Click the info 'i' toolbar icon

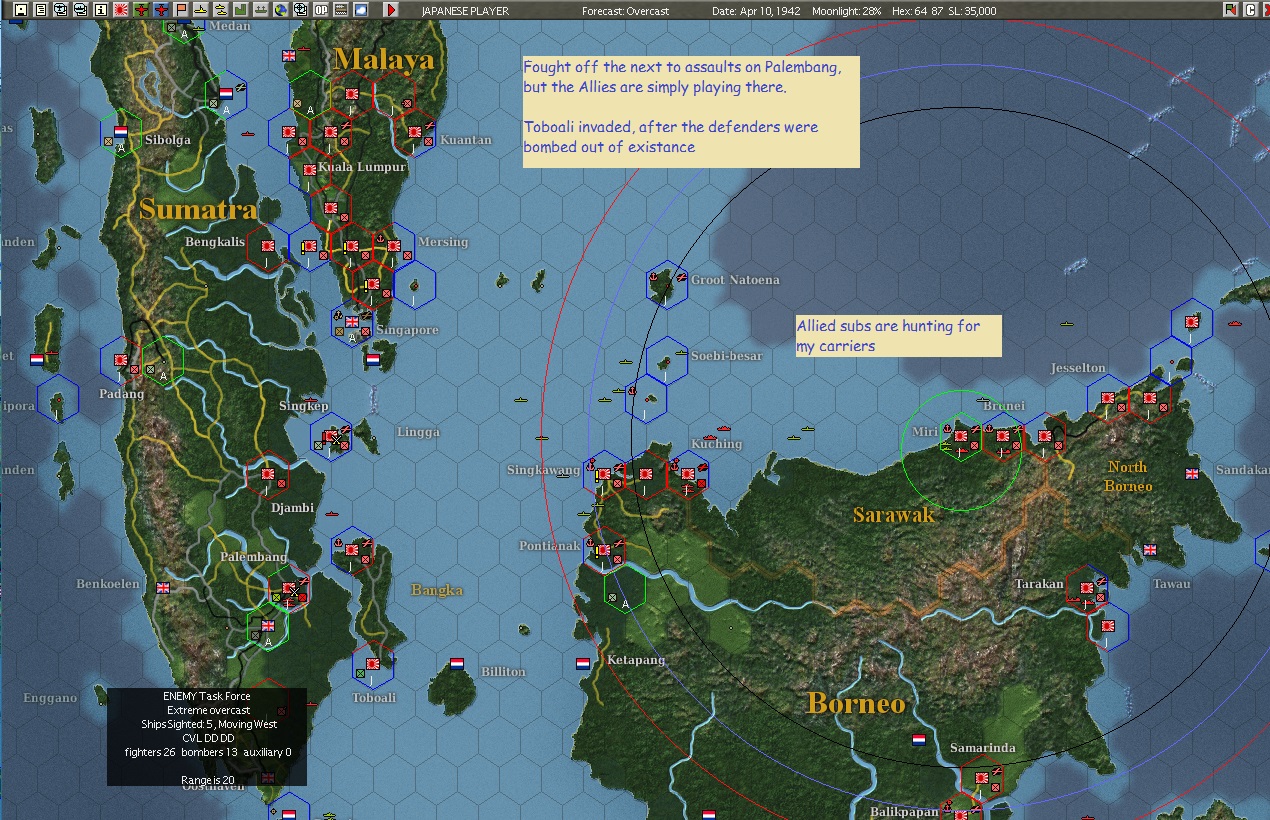pyautogui.click(x=101, y=10)
